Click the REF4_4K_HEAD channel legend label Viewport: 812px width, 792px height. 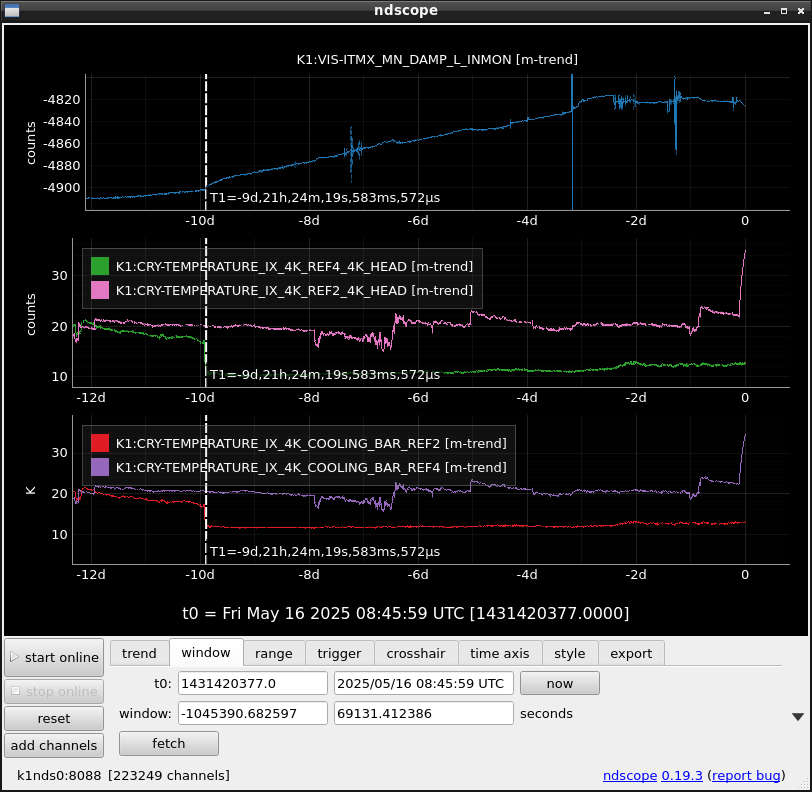tap(294, 266)
